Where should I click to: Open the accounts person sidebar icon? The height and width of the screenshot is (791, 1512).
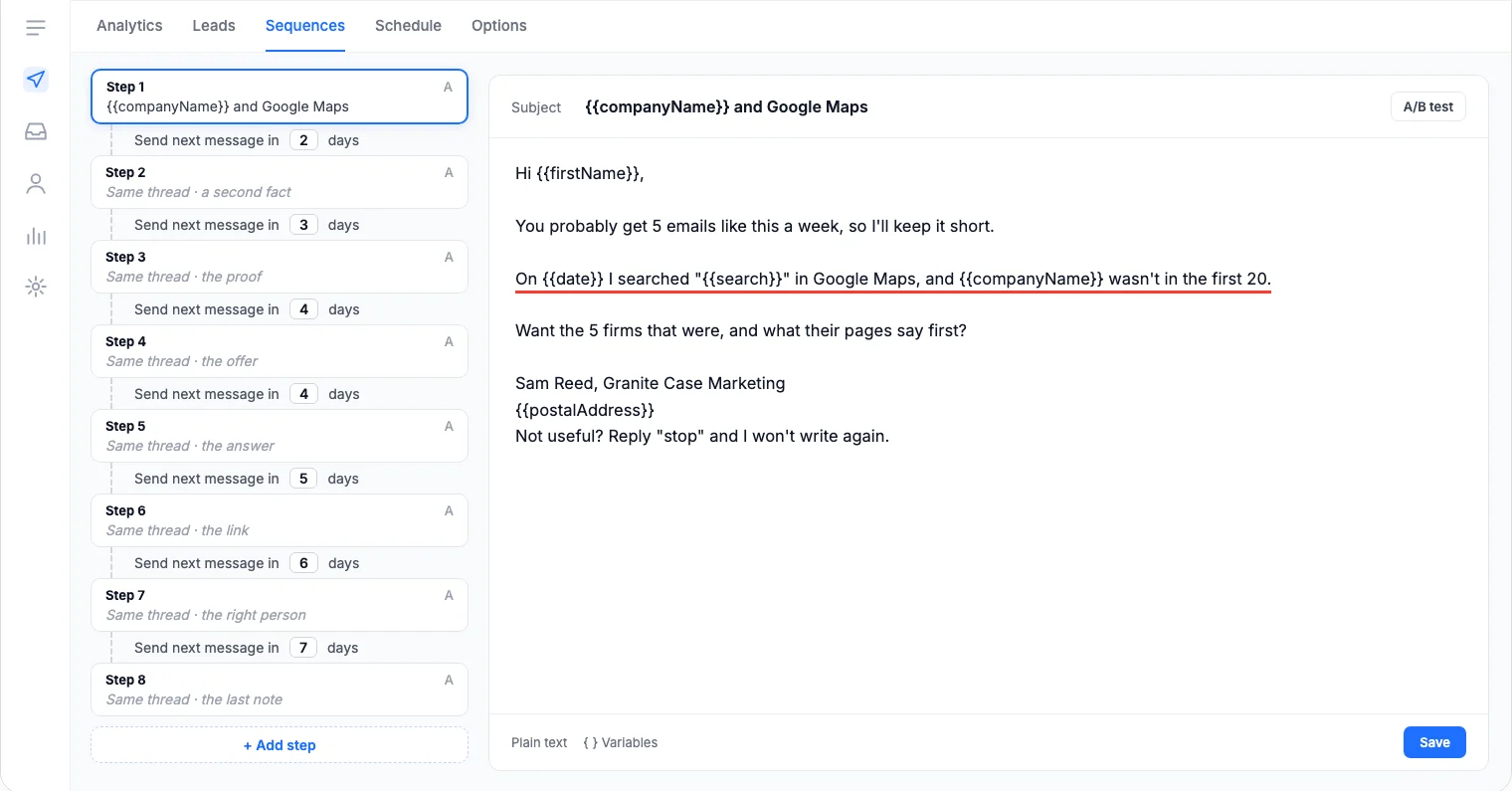point(36,183)
